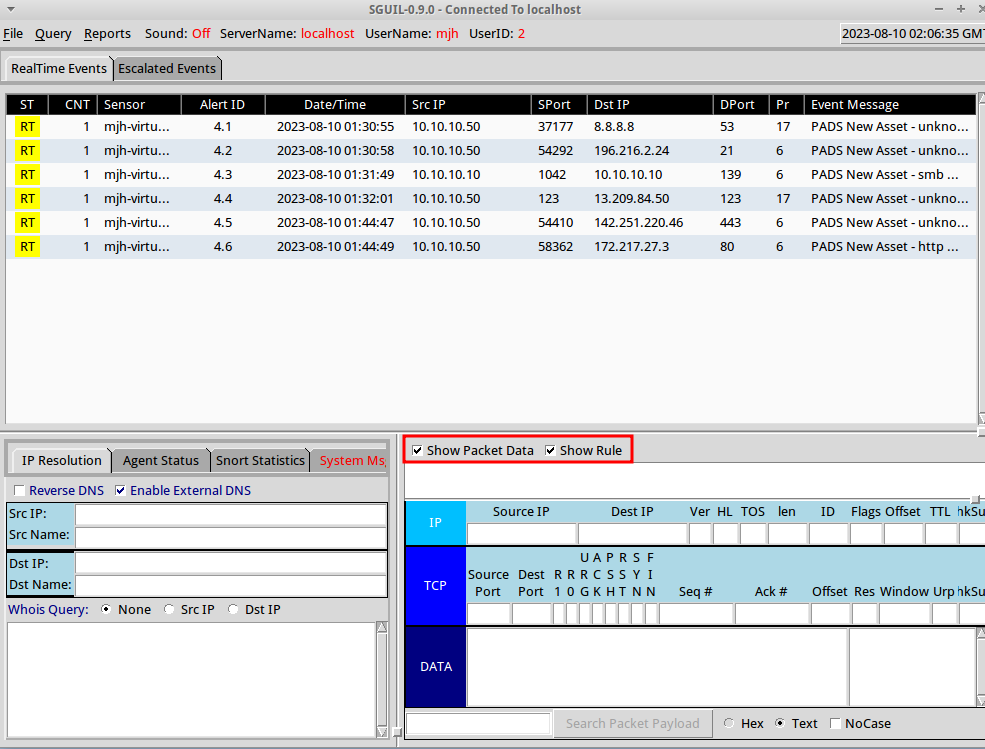Click RT status of alert 4.2
Screen dimensions: 985x749
[27, 151]
